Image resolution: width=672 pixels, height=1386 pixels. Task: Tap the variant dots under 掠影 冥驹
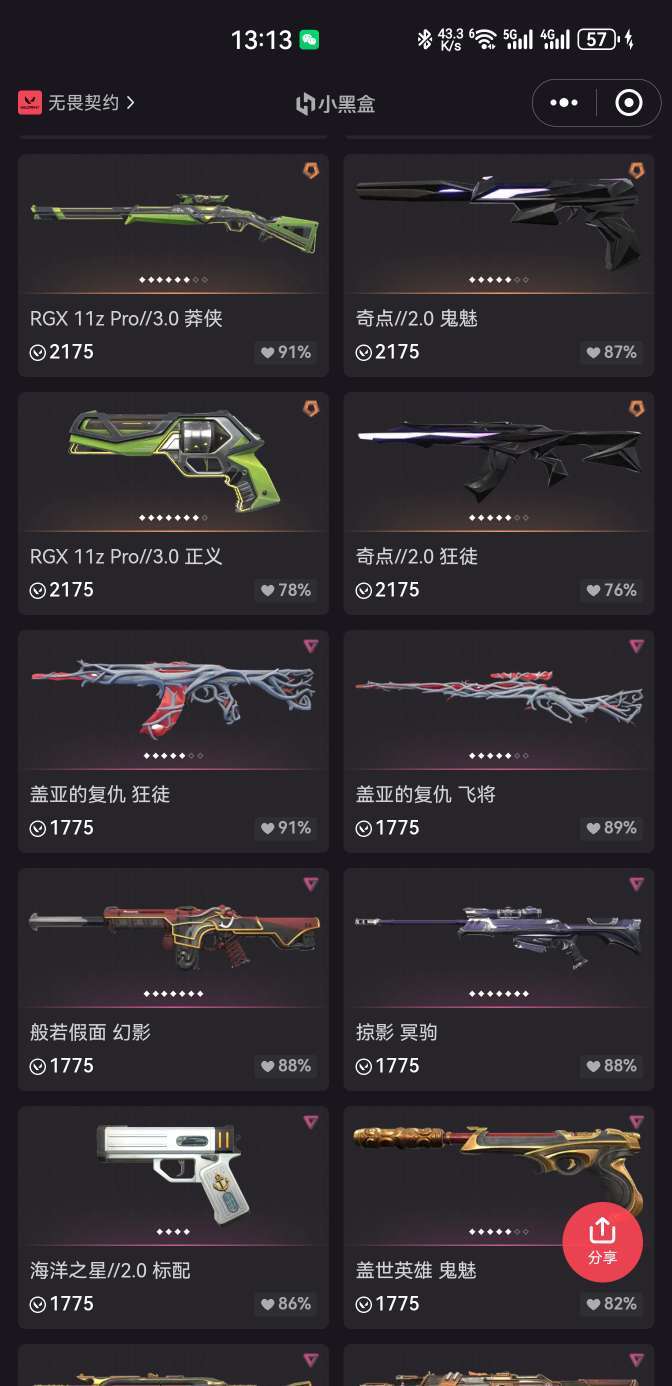(499, 993)
